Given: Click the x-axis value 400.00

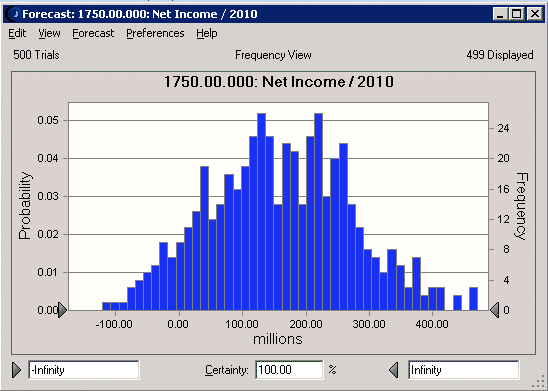Looking at the screenshot, I should tap(432, 324).
